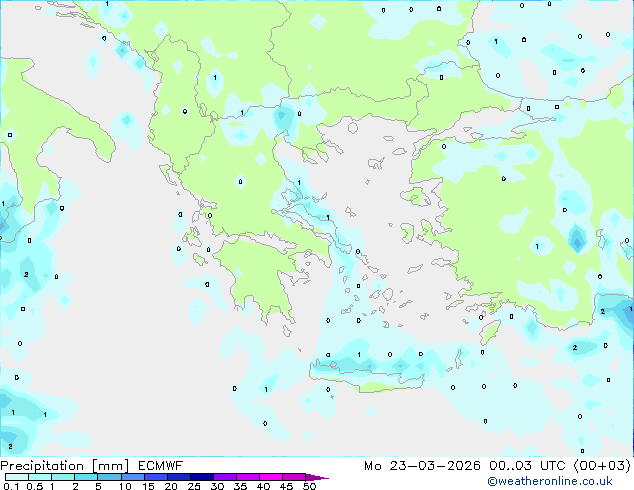Image resolution: width=634 pixels, height=490 pixels.
Task: Pick the 45–50 mm legend color box
Action: point(294,477)
